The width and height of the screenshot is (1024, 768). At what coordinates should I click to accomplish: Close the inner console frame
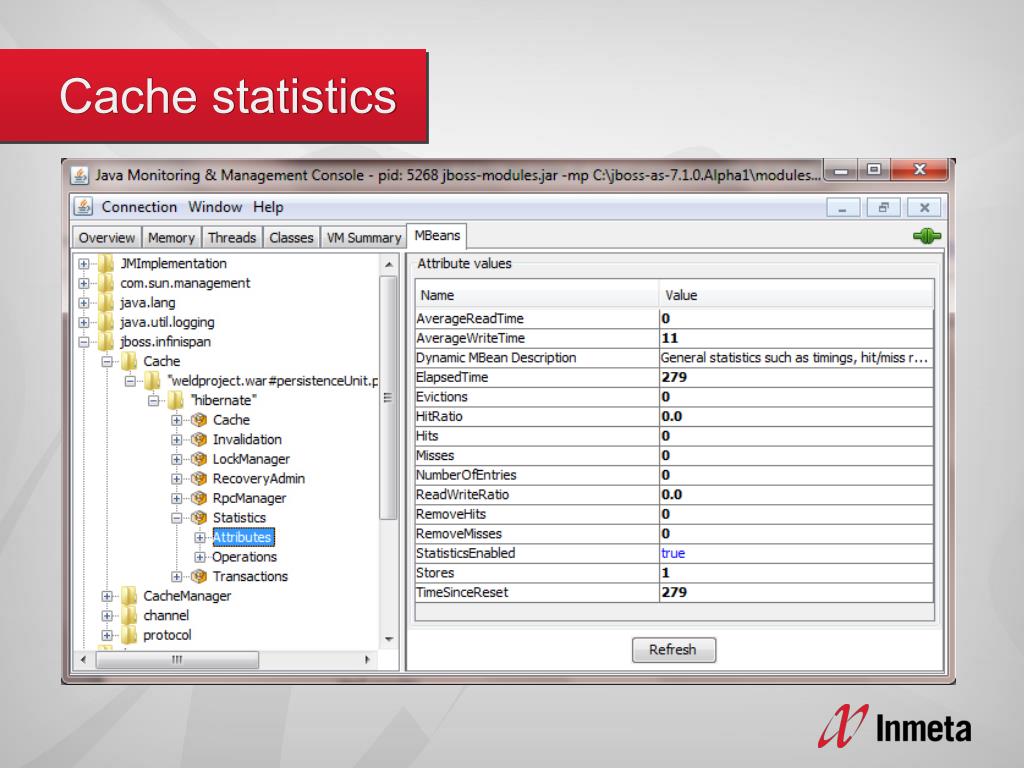[924, 208]
